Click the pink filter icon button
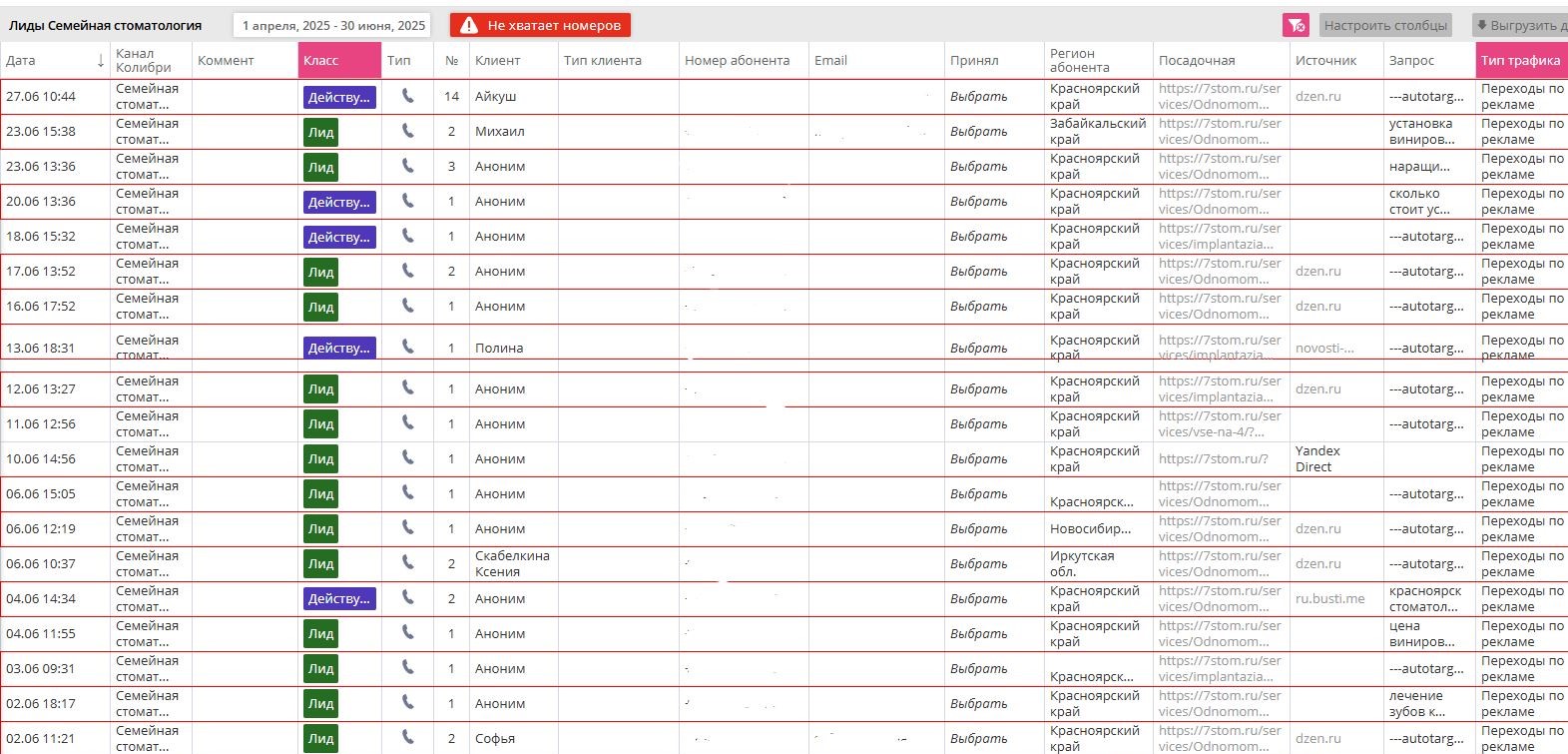Screen dimensions: 1568x754 tap(1296, 25)
